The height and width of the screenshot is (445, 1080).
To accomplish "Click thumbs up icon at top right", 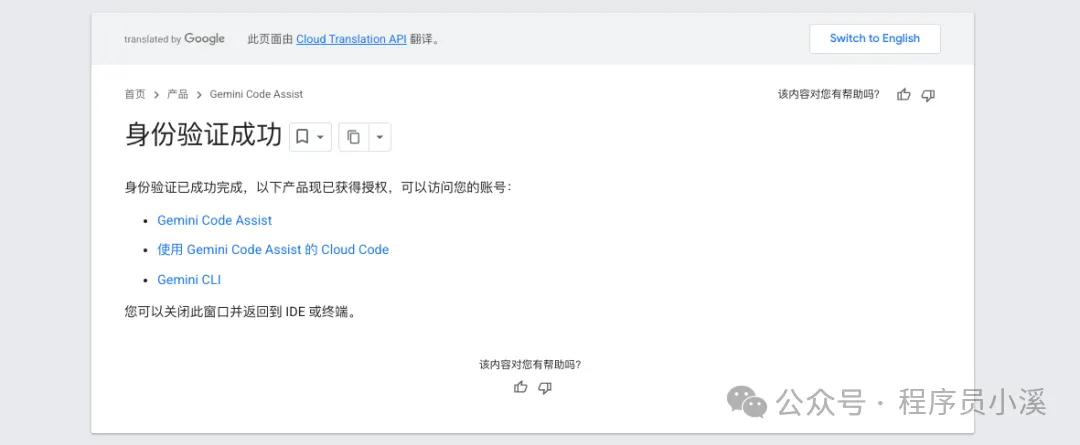I will 904,95.
